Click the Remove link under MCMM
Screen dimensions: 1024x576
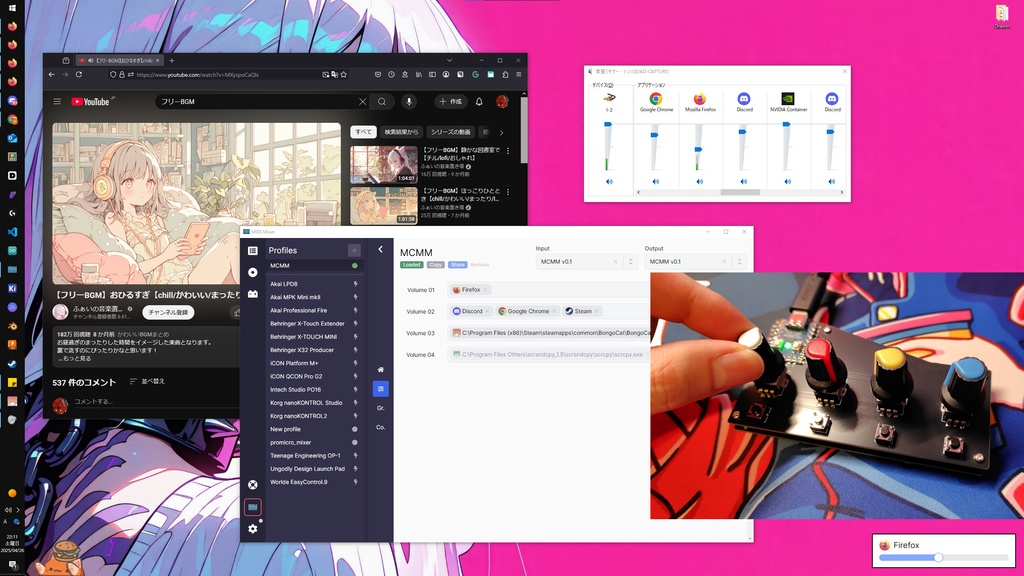pos(480,265)
